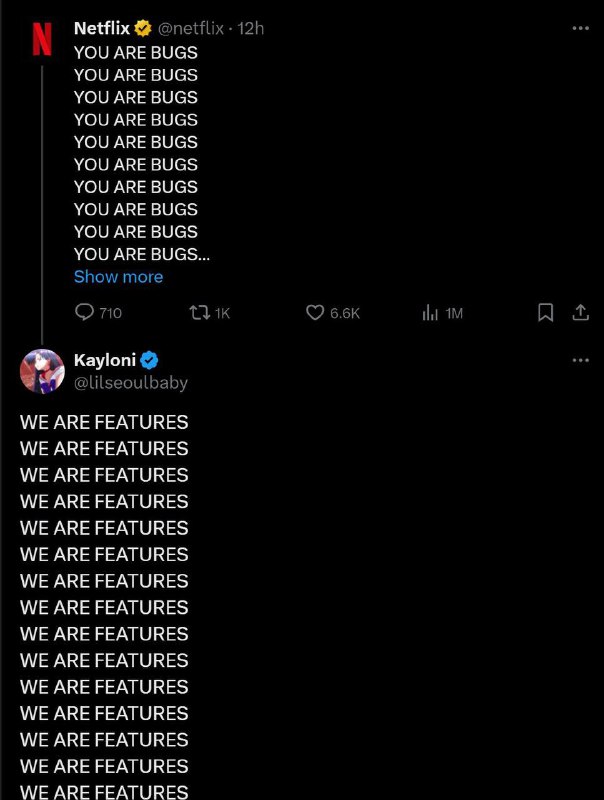Open Kayloni's profile picture
This screenshot has width=604, height=800.
tap(42, 371)
